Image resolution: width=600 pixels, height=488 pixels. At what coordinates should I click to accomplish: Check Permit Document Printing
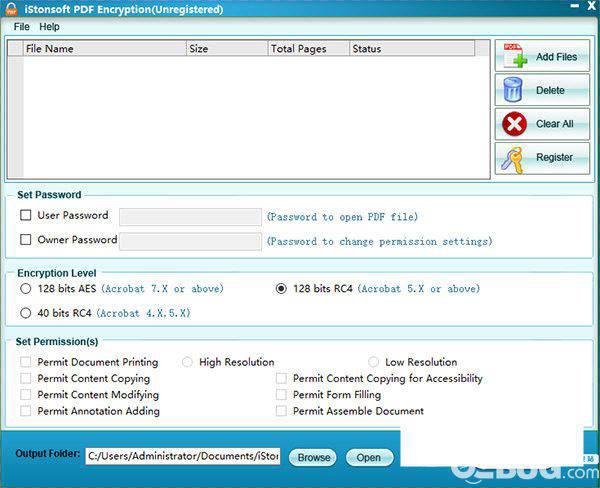pyautogui.click(x=26, y=362)
